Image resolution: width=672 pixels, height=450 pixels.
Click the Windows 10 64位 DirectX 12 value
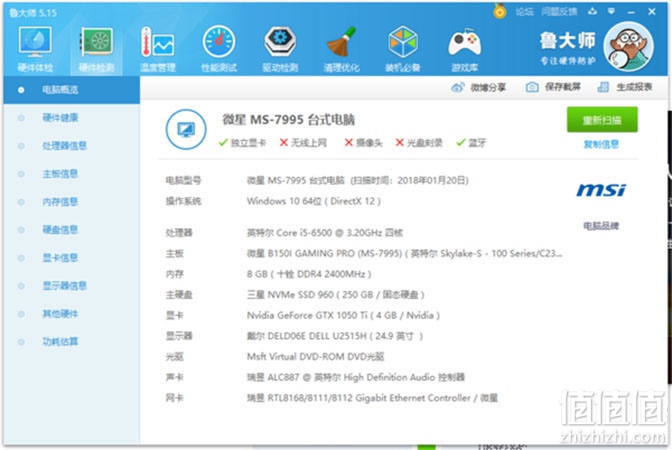pos(314,201)
